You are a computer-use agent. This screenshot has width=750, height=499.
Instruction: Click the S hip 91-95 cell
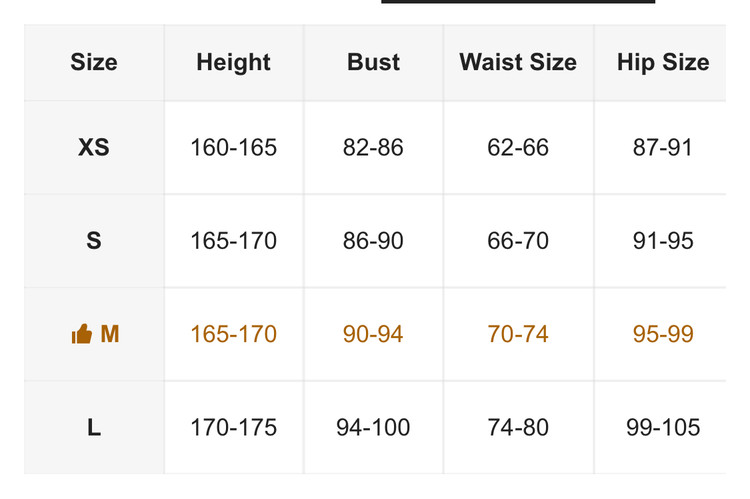click(x=662, y=241)
